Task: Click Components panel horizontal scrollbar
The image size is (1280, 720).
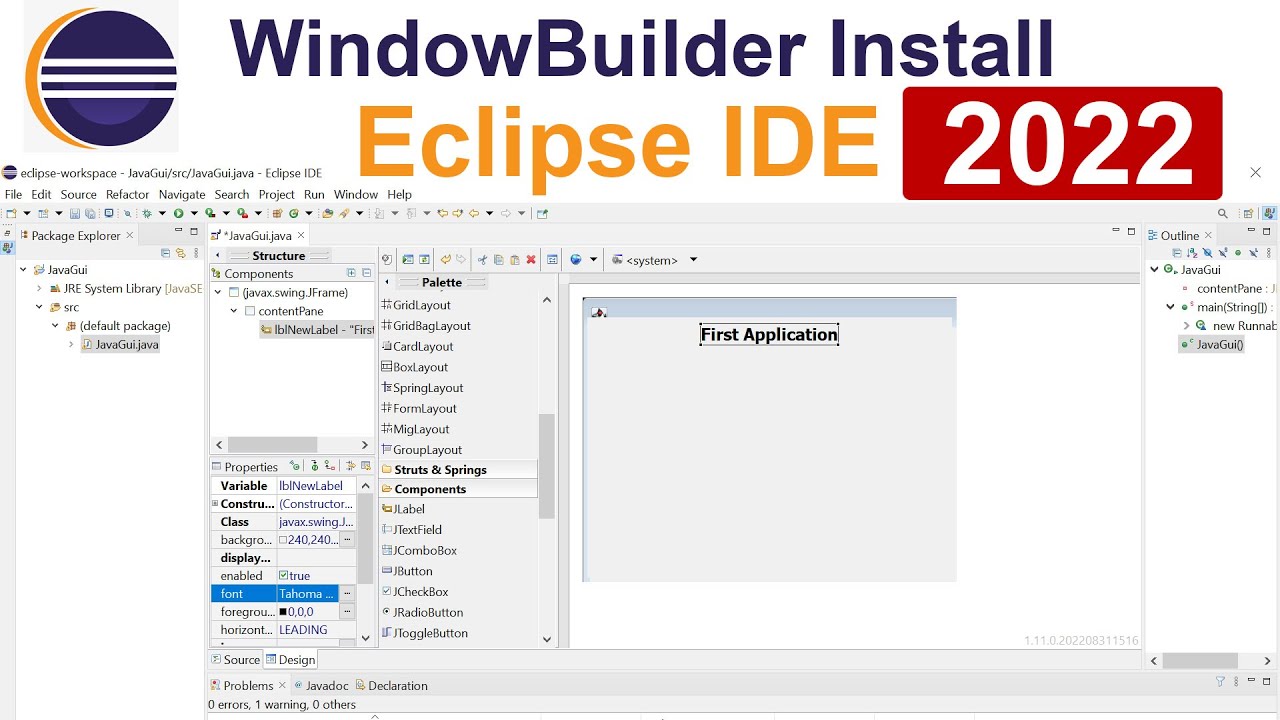Action: pyautogui.click(x=272, y=445)
